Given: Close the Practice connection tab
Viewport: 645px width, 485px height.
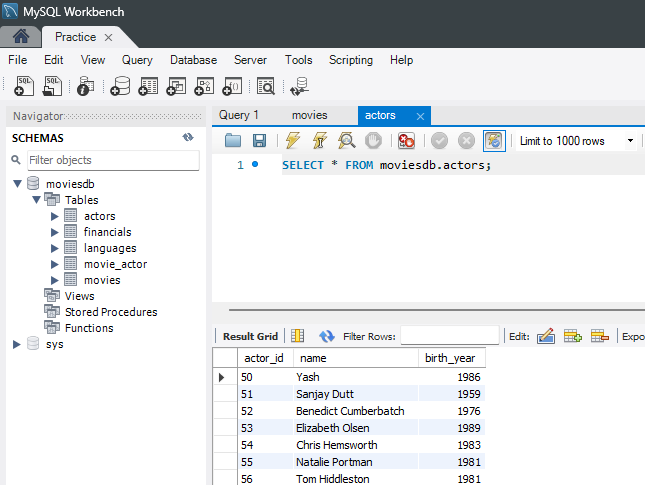Looking at the screenshot, I should tap(108, 37).
